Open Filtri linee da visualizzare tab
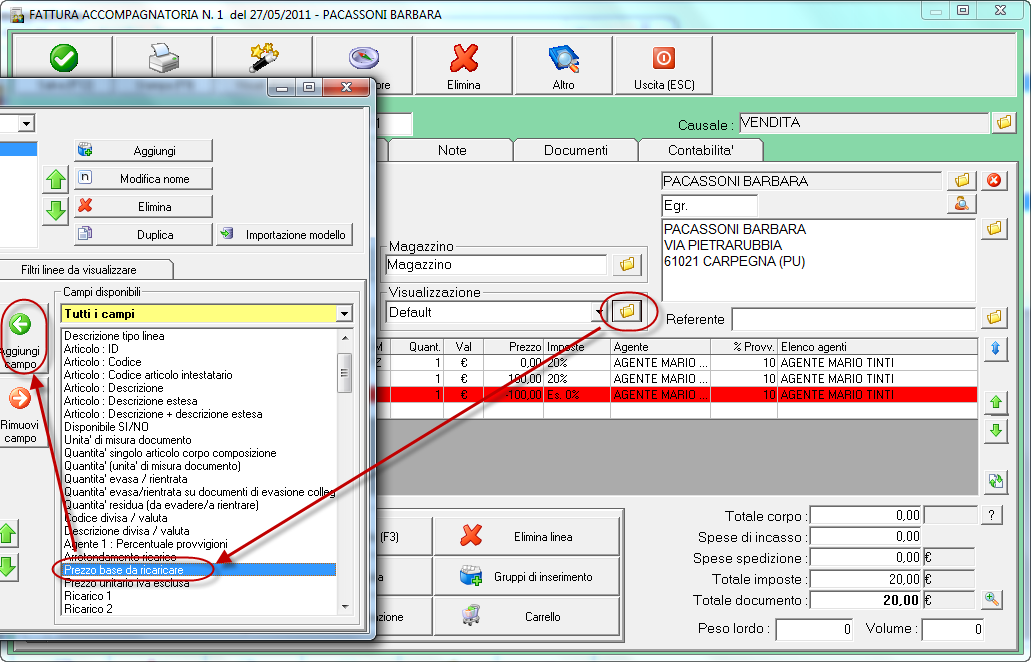 79,270
